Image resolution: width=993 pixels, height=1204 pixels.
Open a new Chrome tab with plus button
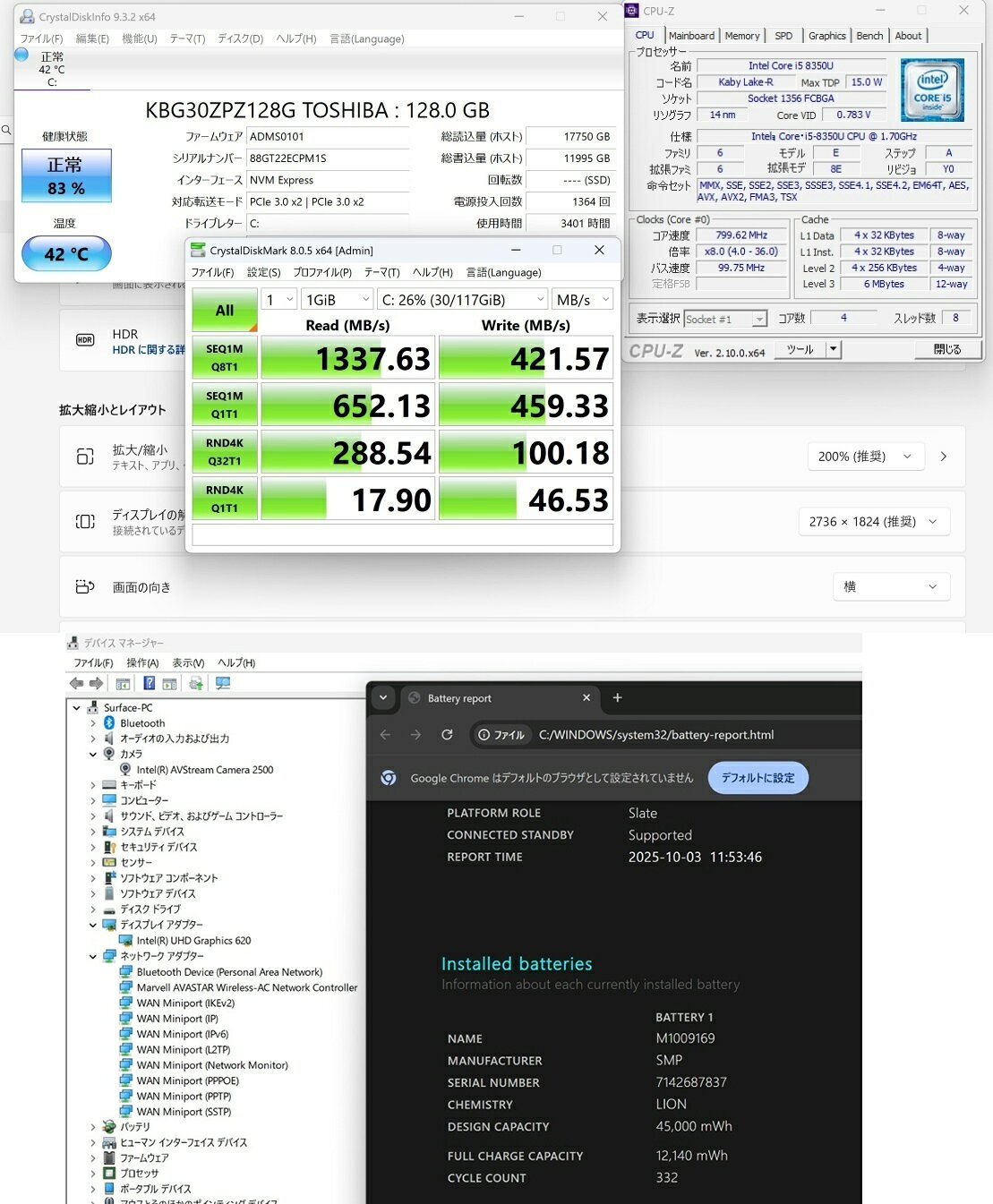click(x=617, y=698)
